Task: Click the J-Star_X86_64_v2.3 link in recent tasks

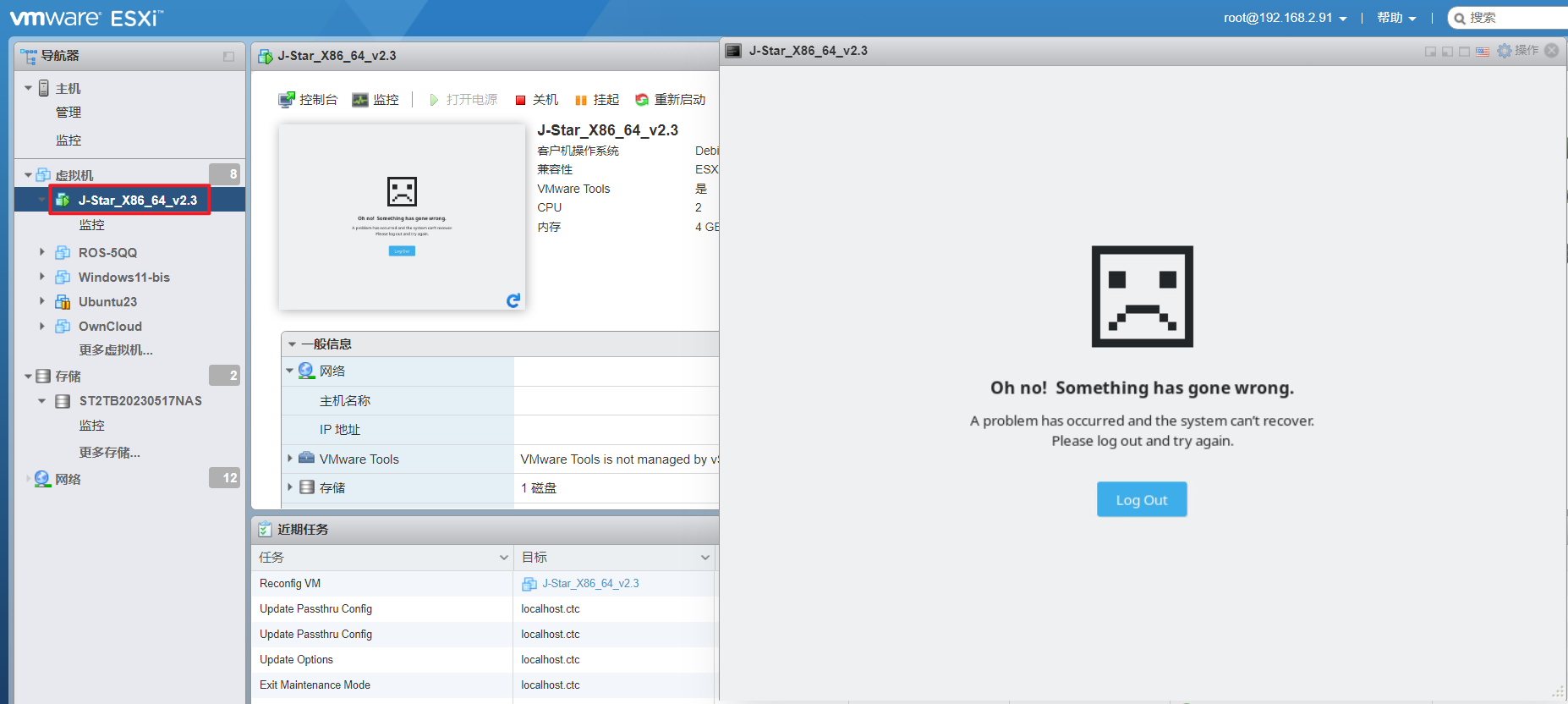Action: pos(590,584)
